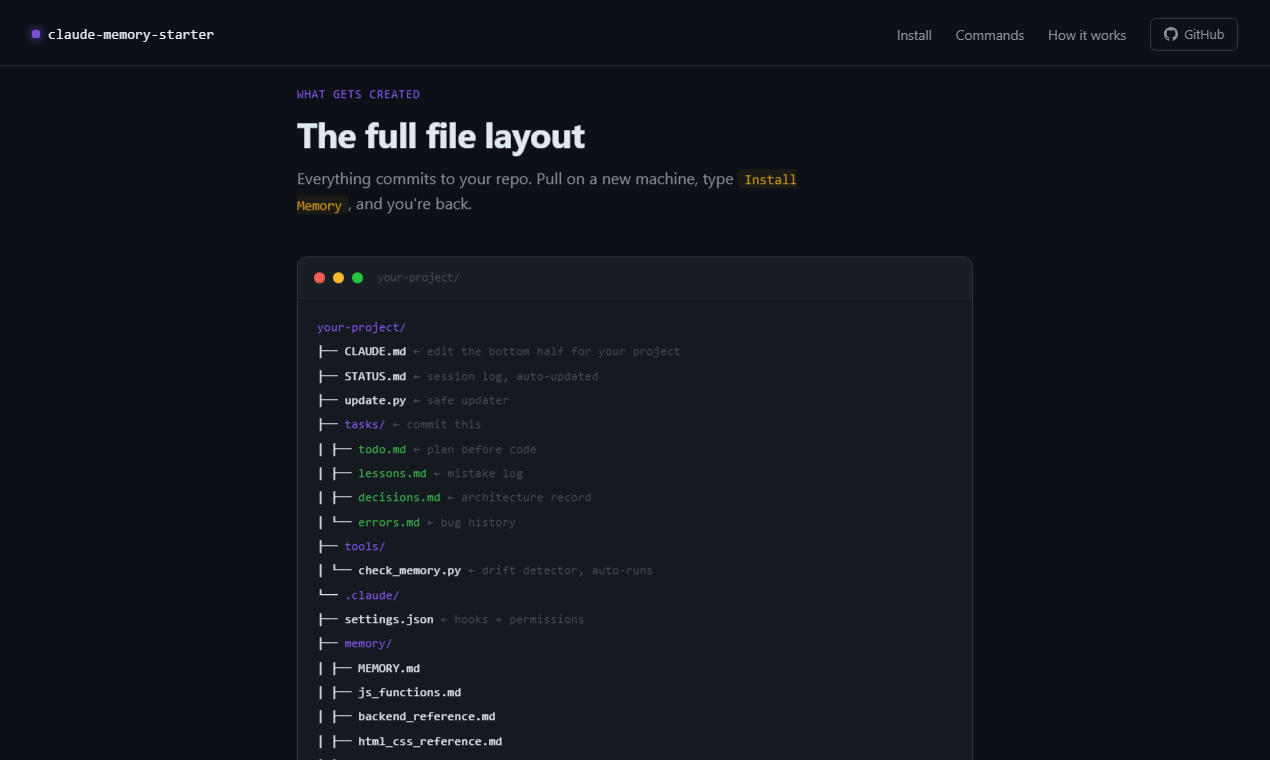Click the 'safe updater' comment
This screenshot has height=760, width=1270.
click(468, 400)
